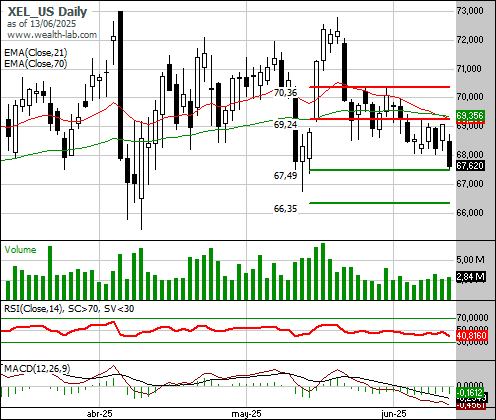Select the Volume pane label
Screen dimensions: 496x420
point(20,250)
